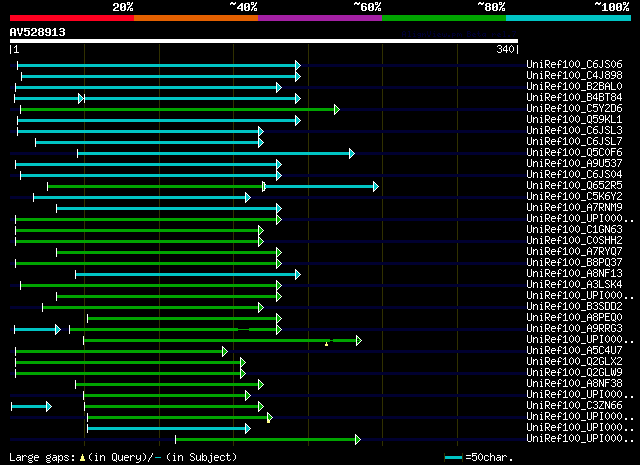Click the yellow query gap marker in legend

[82, 458]
